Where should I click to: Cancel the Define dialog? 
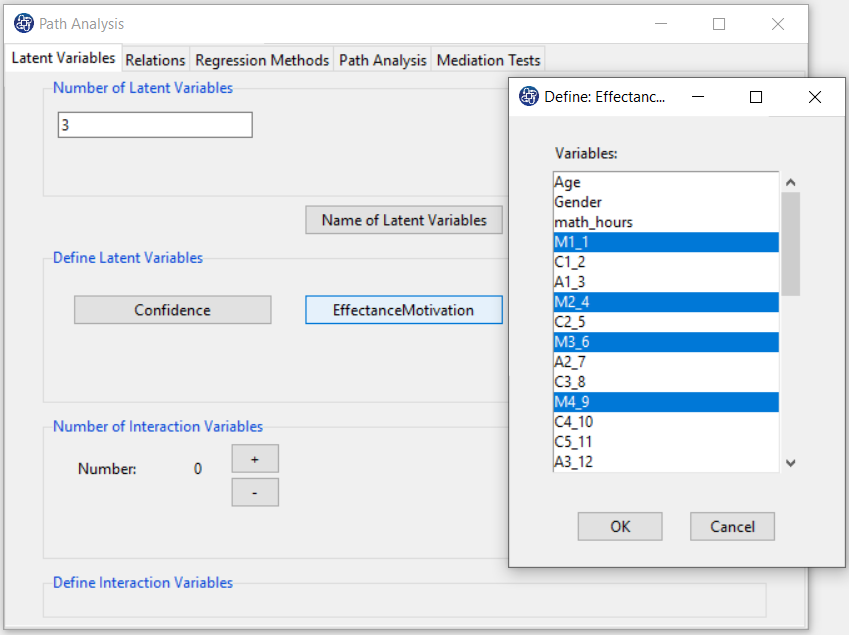732,527
